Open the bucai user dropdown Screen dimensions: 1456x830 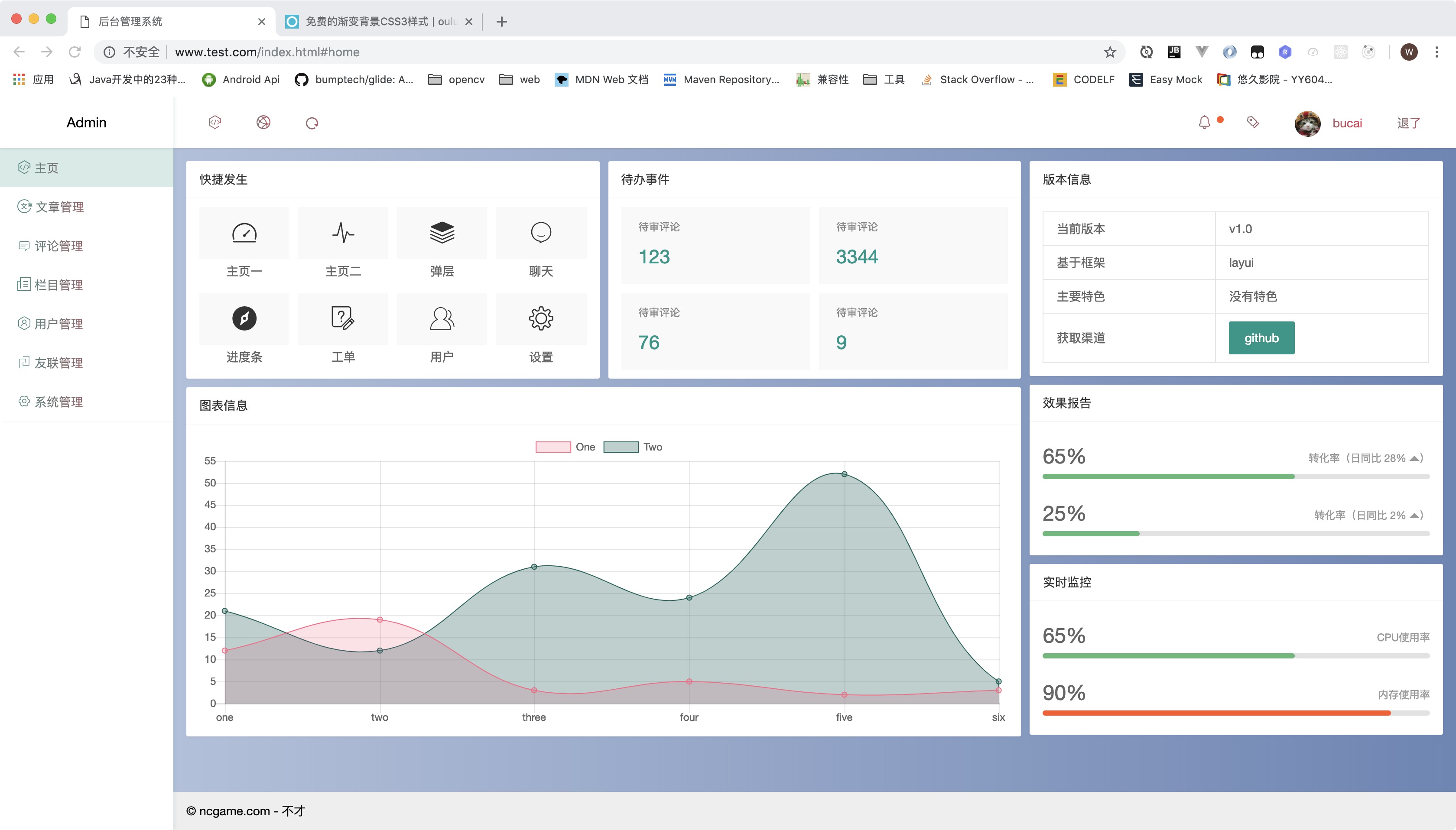tap(1346, 123)
